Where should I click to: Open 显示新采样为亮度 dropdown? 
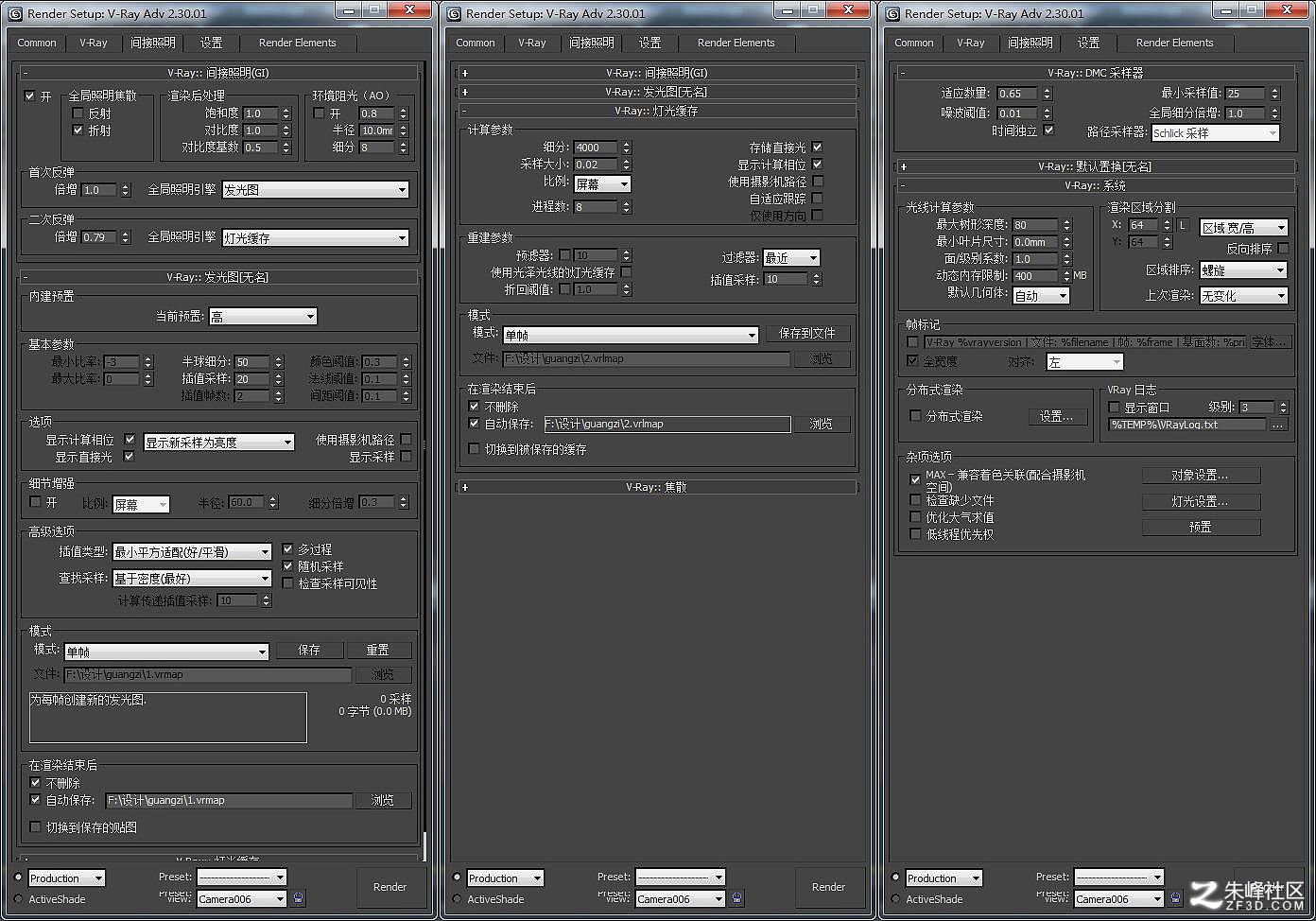219,443
